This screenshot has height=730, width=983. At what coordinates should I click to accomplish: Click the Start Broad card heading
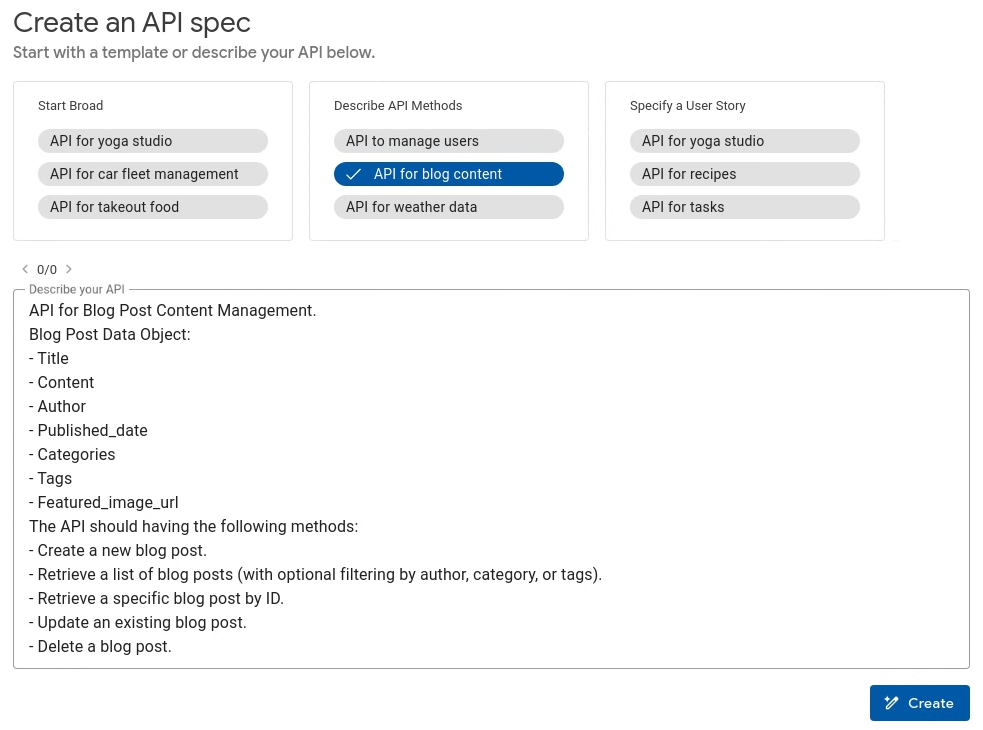(70, 105)
